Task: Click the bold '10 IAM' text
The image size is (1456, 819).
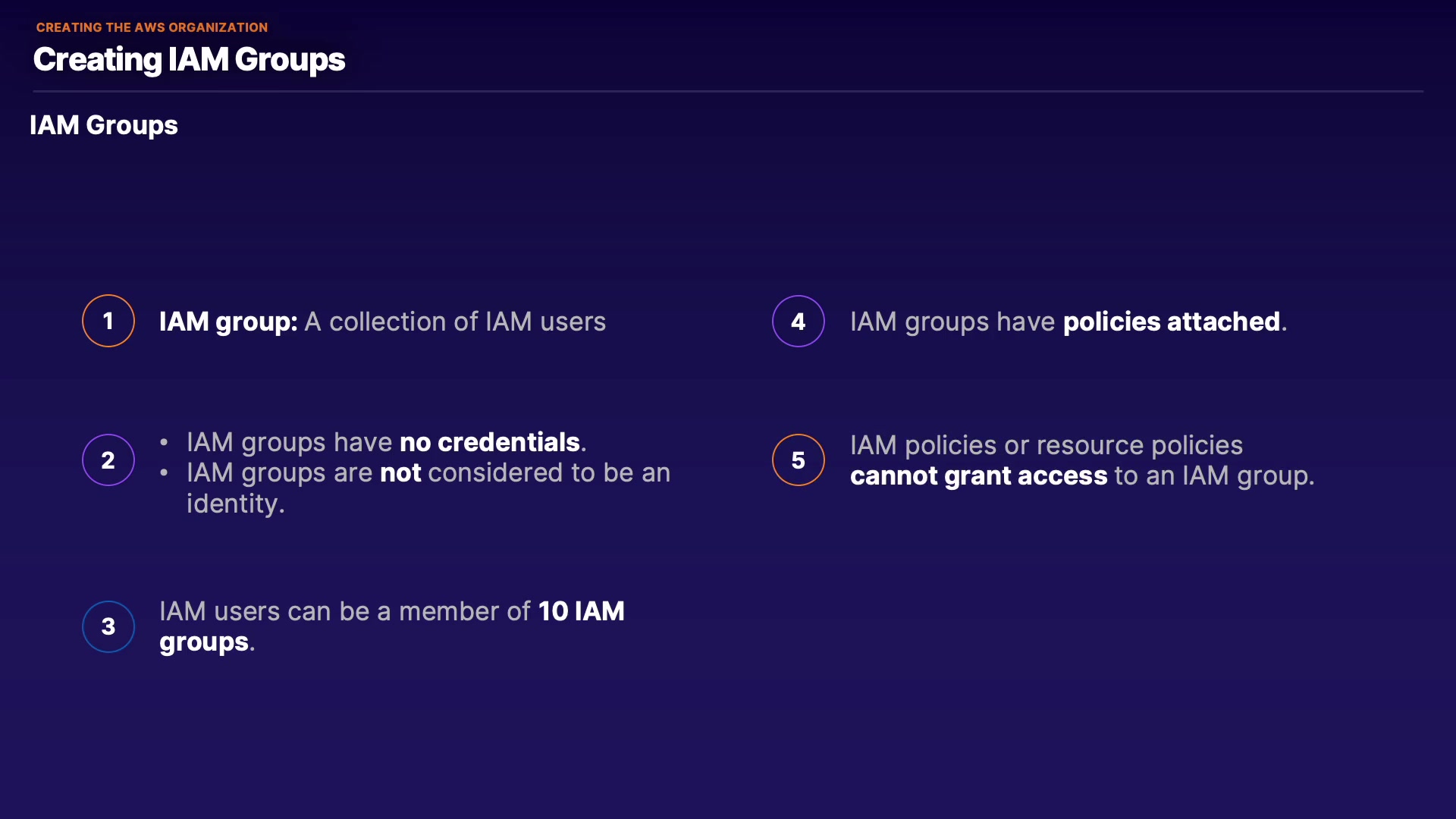Action: pos(581,611)
